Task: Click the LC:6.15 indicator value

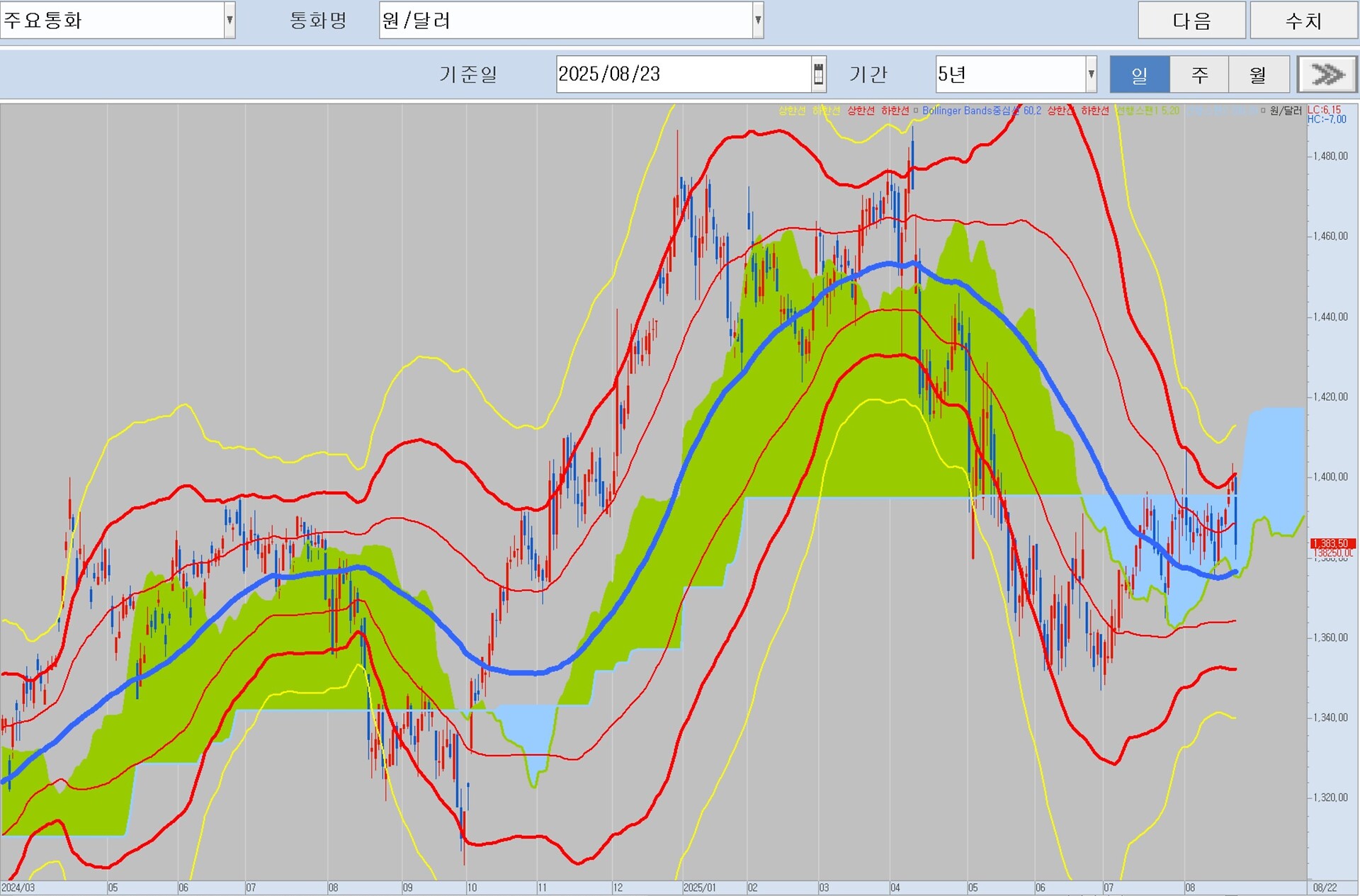Action: click(x=1325, y=110)
